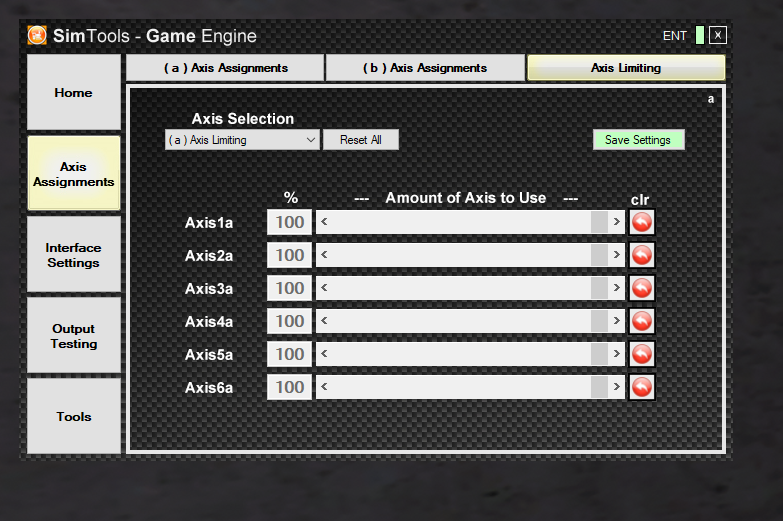Increase Axis2a using the right arrow
This screenshot has width=783, height=521.
click(x=616, y=255)
